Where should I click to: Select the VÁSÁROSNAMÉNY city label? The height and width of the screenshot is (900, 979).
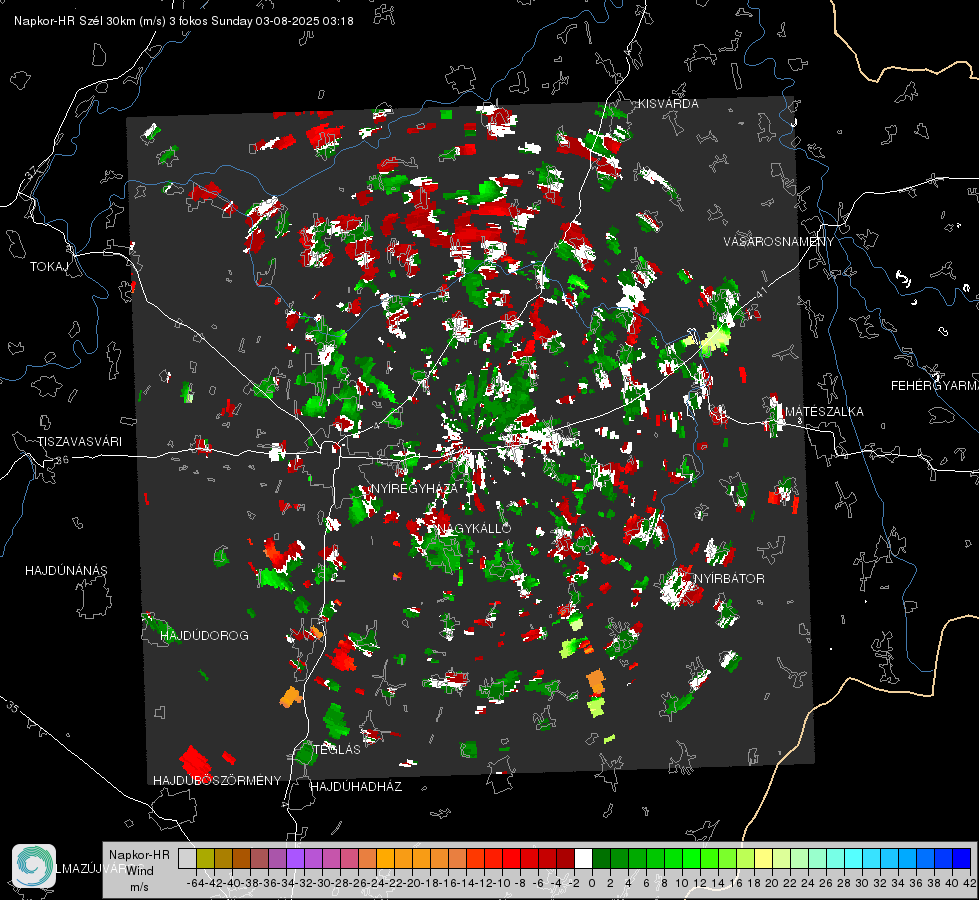click(x=779, y=242)
